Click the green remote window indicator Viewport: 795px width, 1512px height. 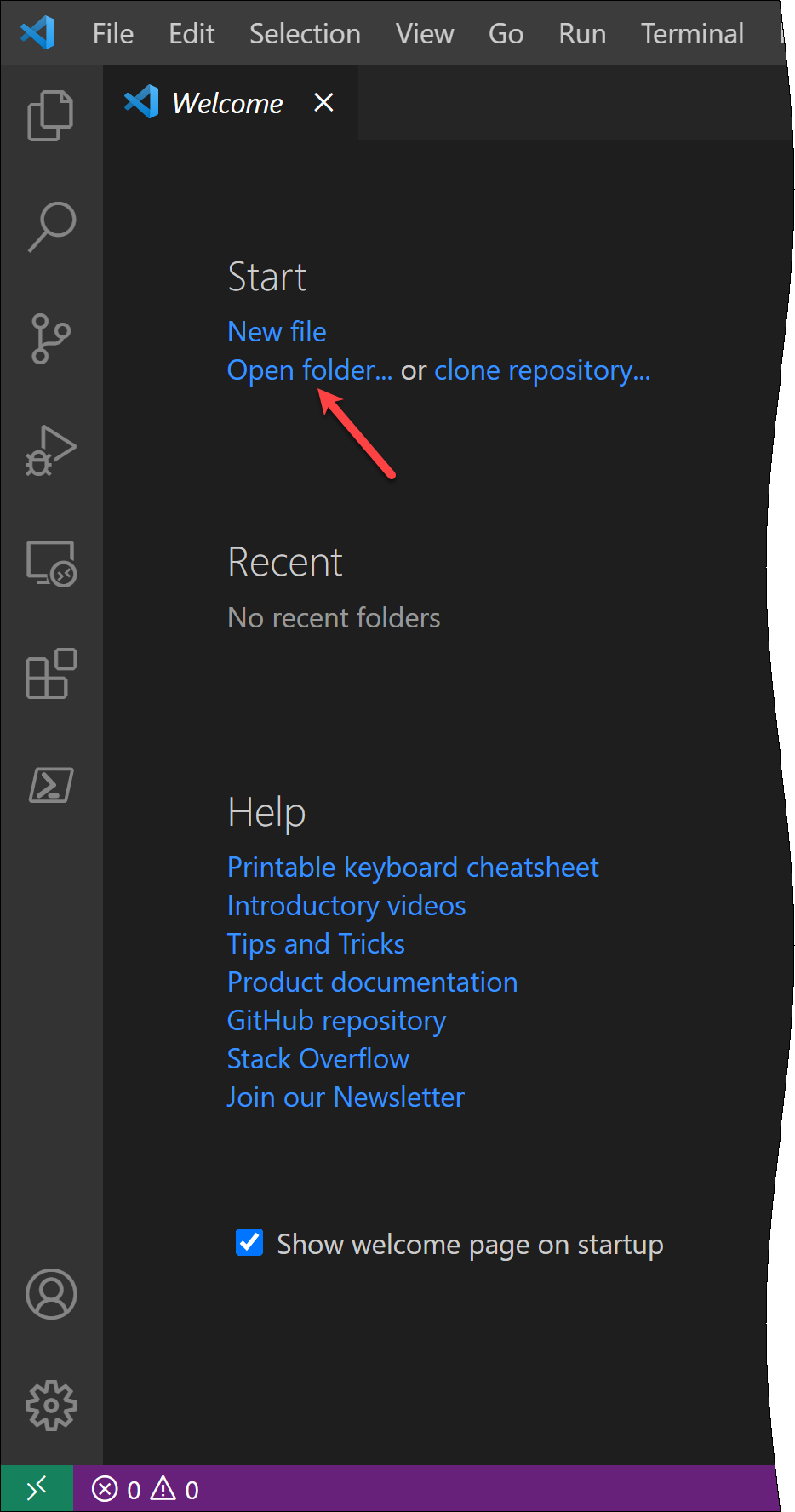[x=37, y=1489]
